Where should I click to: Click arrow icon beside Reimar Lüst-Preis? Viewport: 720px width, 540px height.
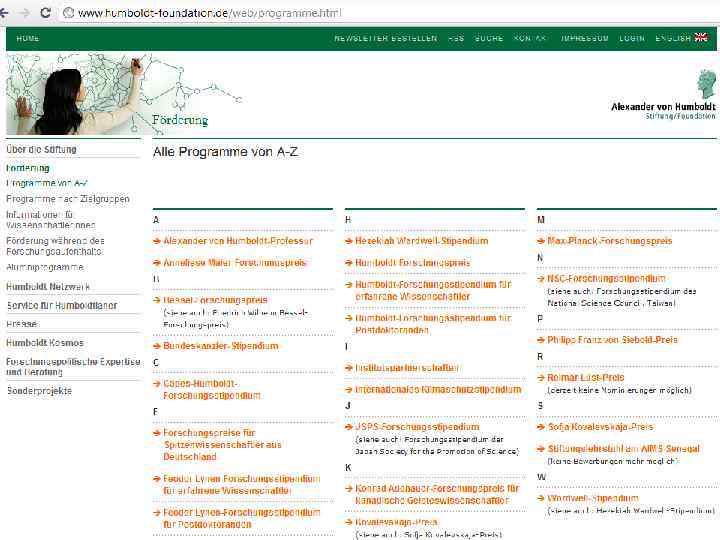click(541, 377)
